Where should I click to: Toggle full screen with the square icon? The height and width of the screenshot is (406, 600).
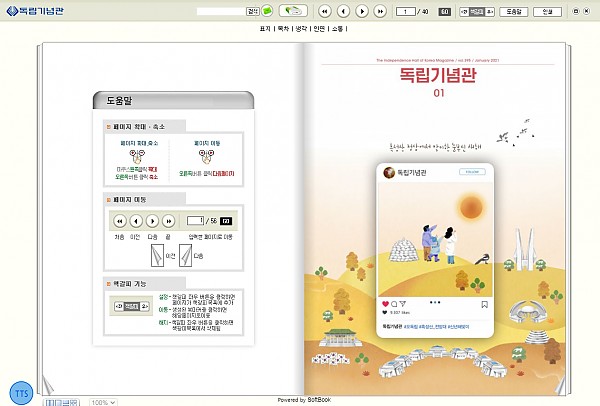click(x=576, y=11)
